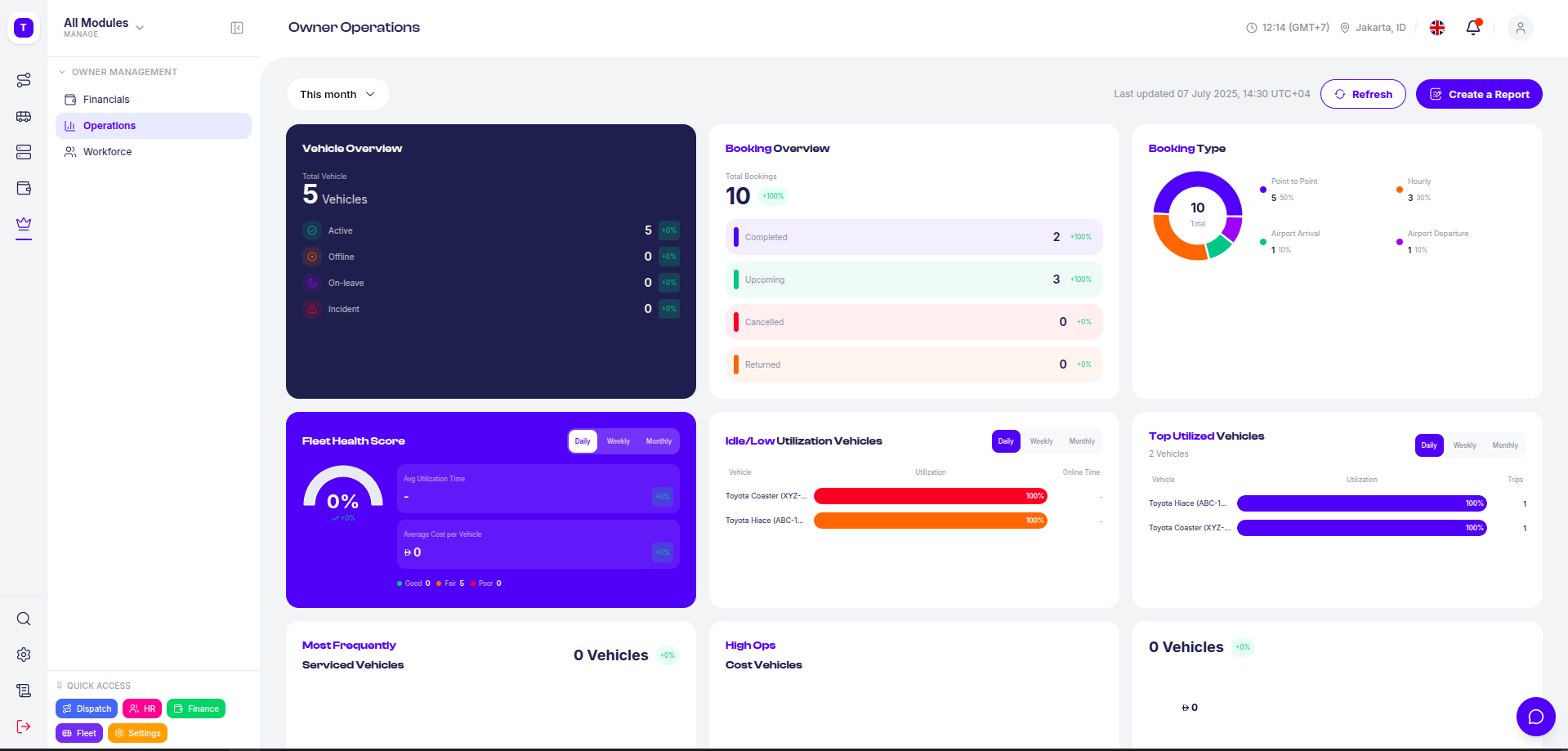Screen dimensions: 1568x751
Task: Click the language flag icon
Action: [1437, 28]
